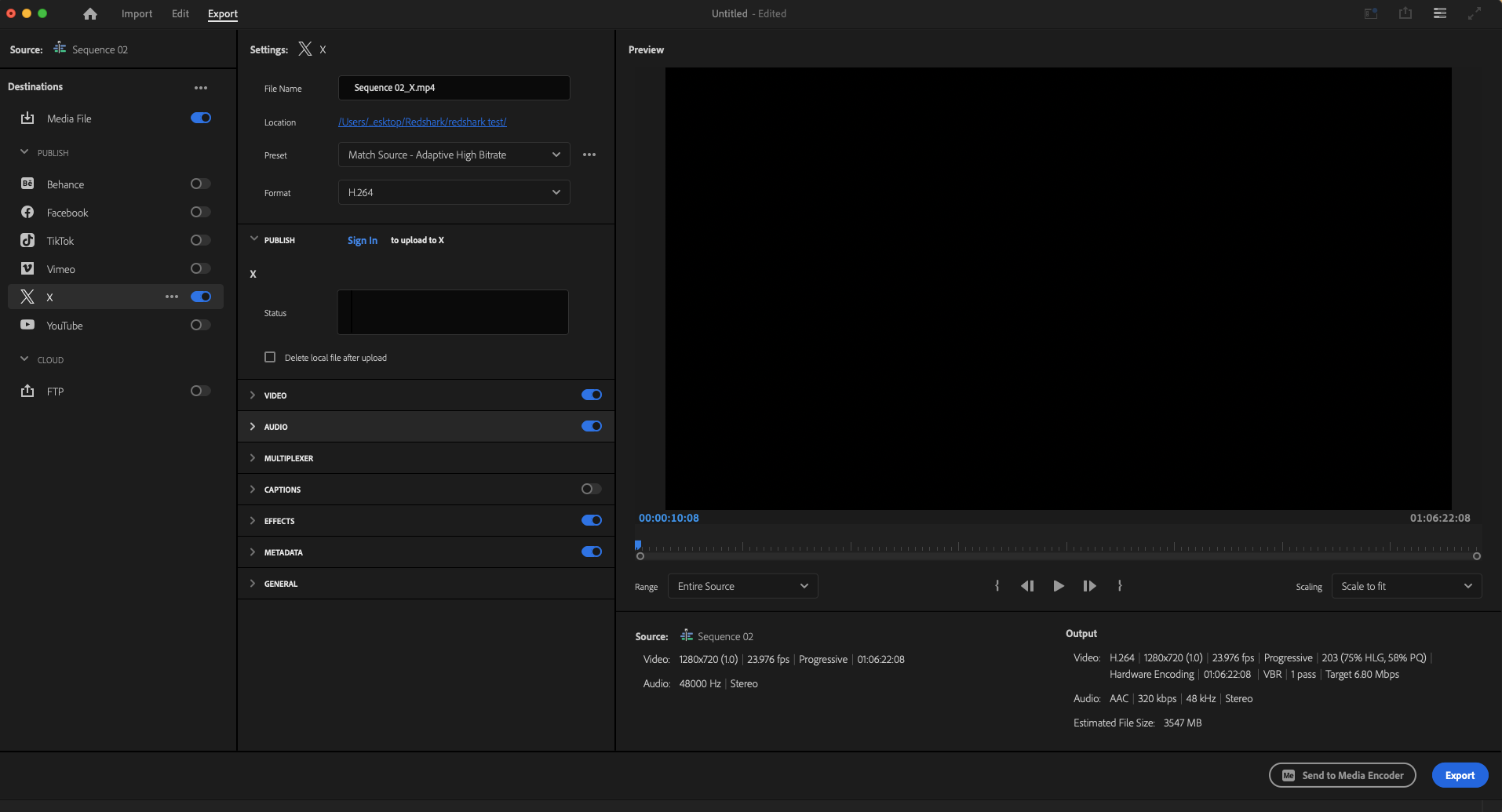Check Delete local file after upload
Image resolution: width=1502 pixels, height=812 pixels.
(270, 357)
